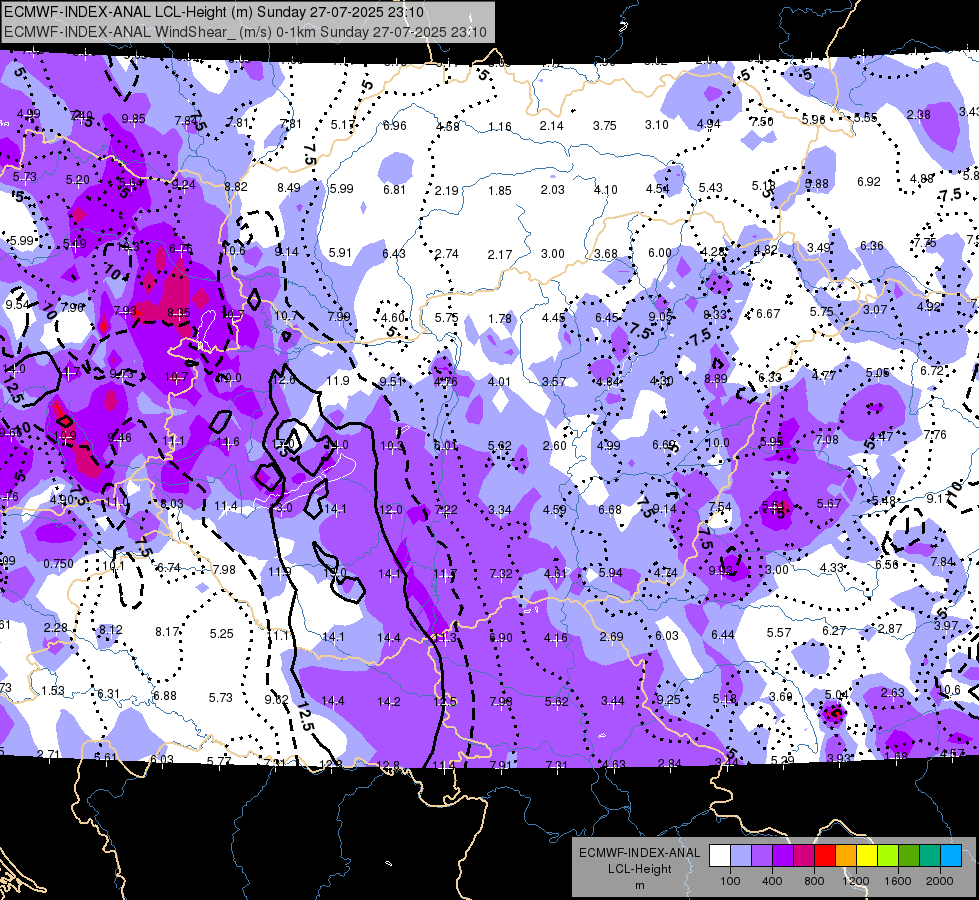Click the legend label 100
The image size is (979, 900).
pyautogui.click(x=730, y=881)
